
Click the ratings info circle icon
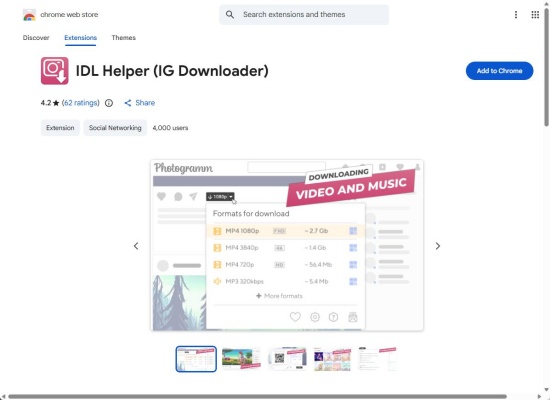(109, 103)
